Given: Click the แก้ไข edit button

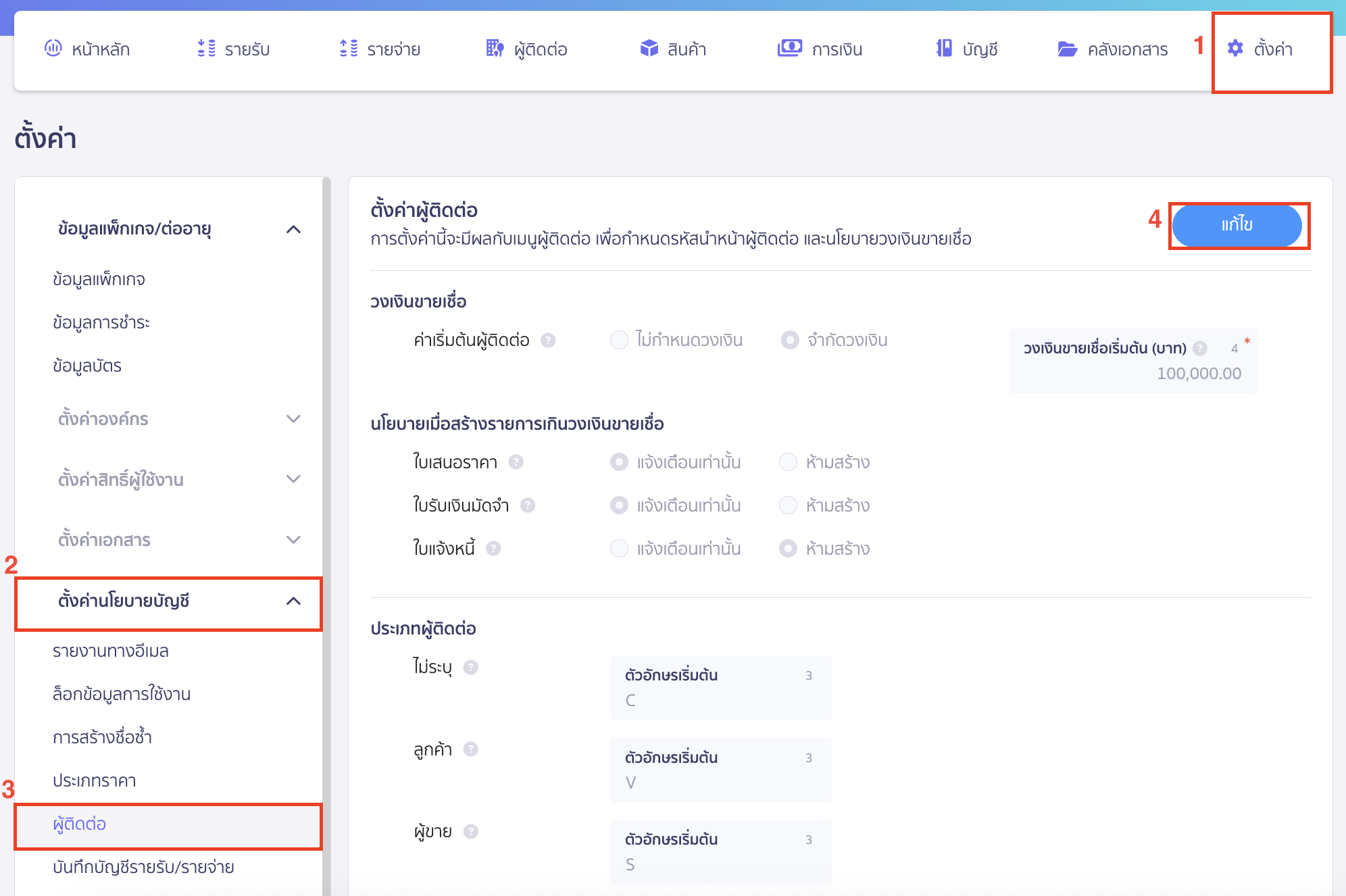Looking at the screenshot, I should (x=1239, y=226).
